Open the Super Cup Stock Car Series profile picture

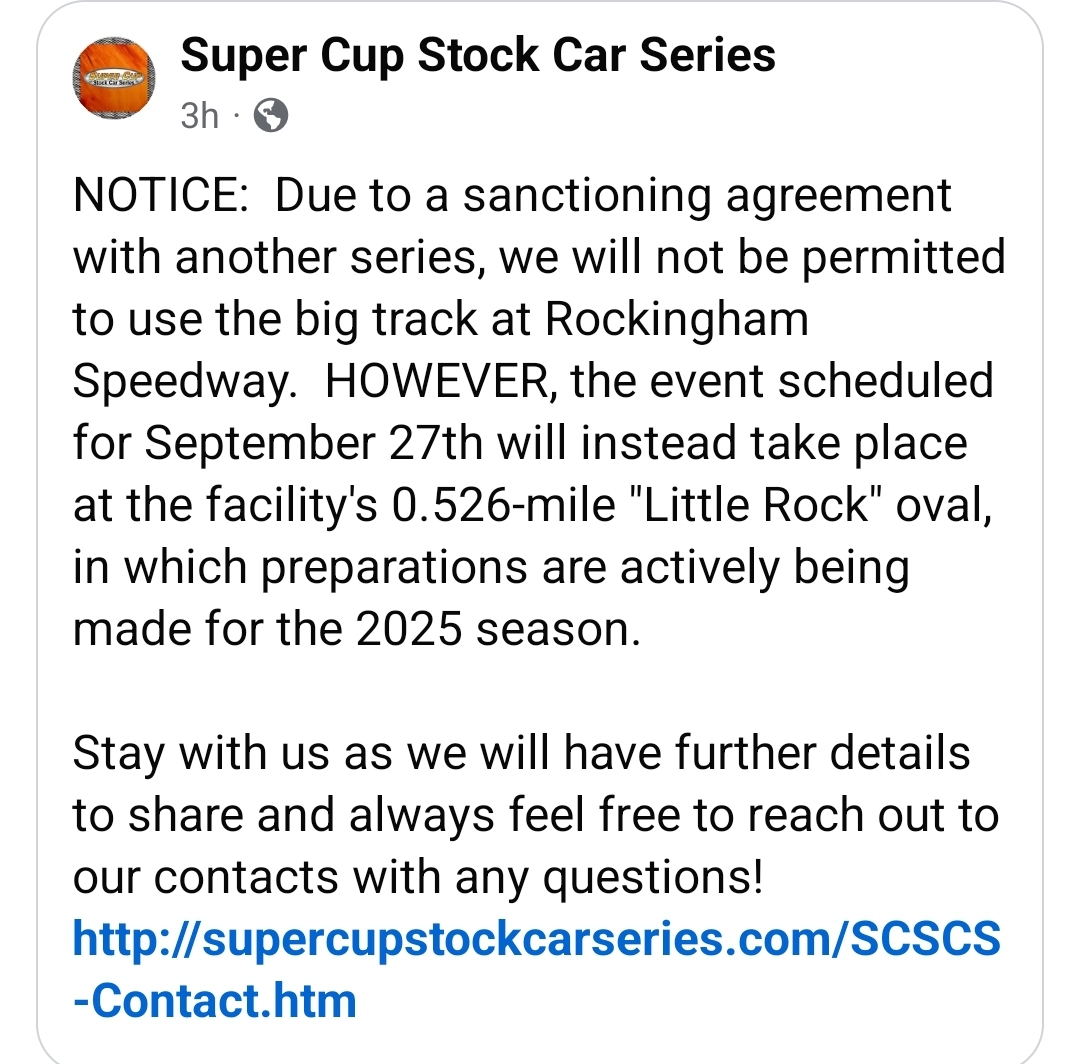(x=115, y=79)
